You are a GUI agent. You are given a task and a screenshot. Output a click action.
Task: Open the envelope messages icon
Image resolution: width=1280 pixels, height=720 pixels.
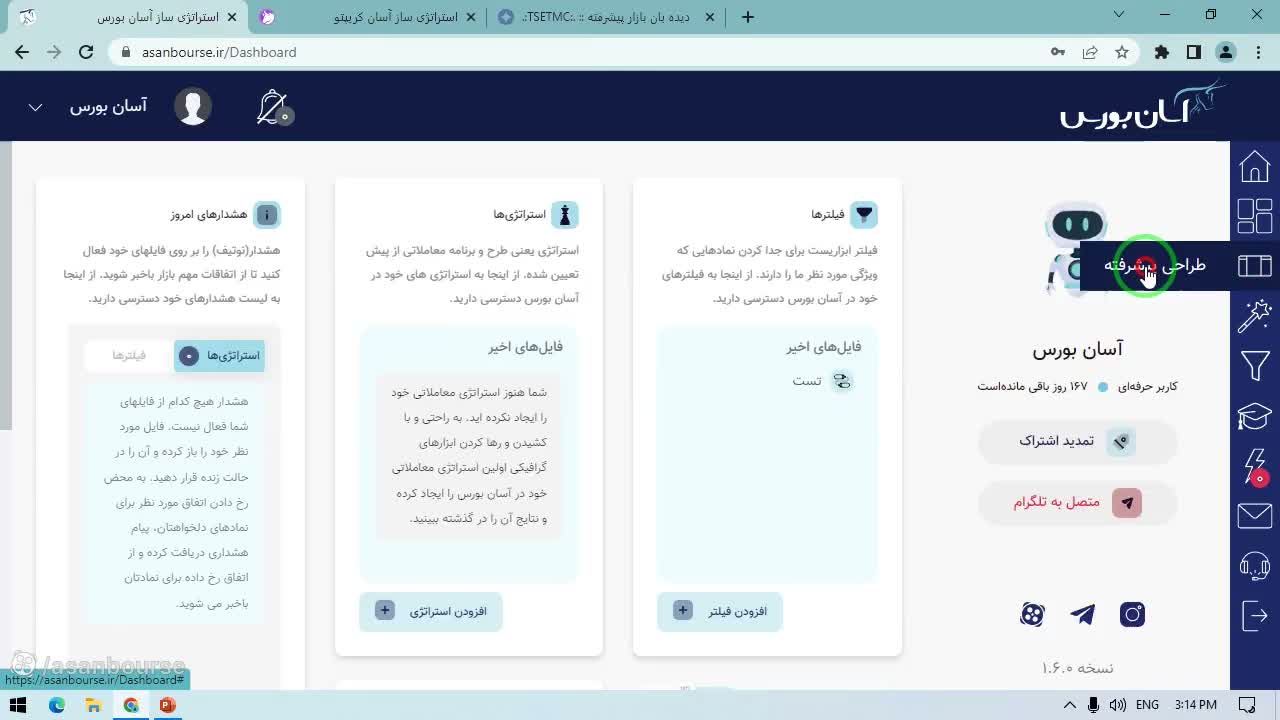(1254, 515)
